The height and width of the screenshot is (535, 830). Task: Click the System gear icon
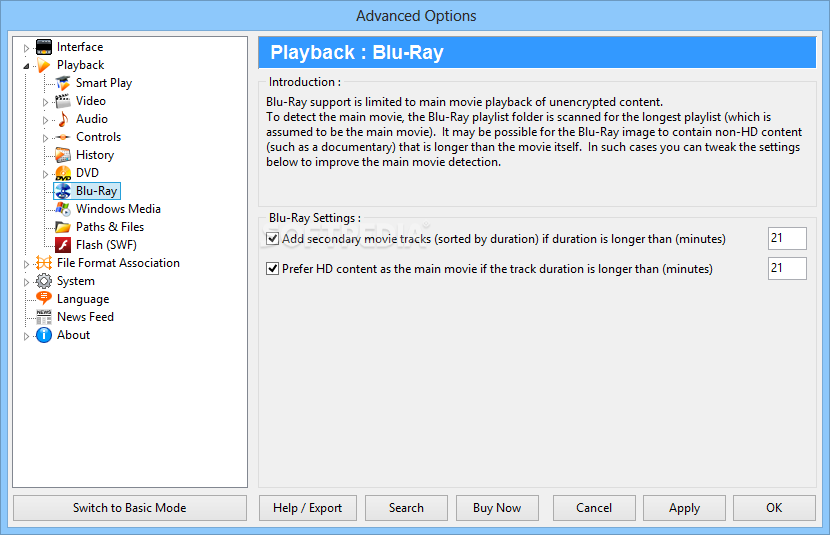point(44,281)
